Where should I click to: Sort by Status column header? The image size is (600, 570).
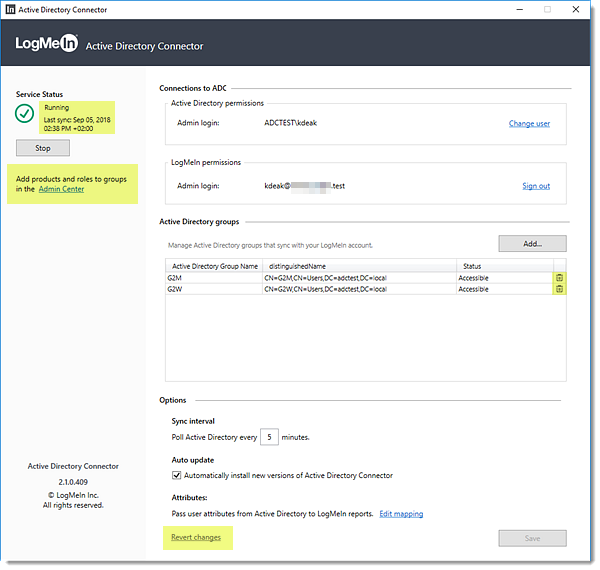[505, 266]
